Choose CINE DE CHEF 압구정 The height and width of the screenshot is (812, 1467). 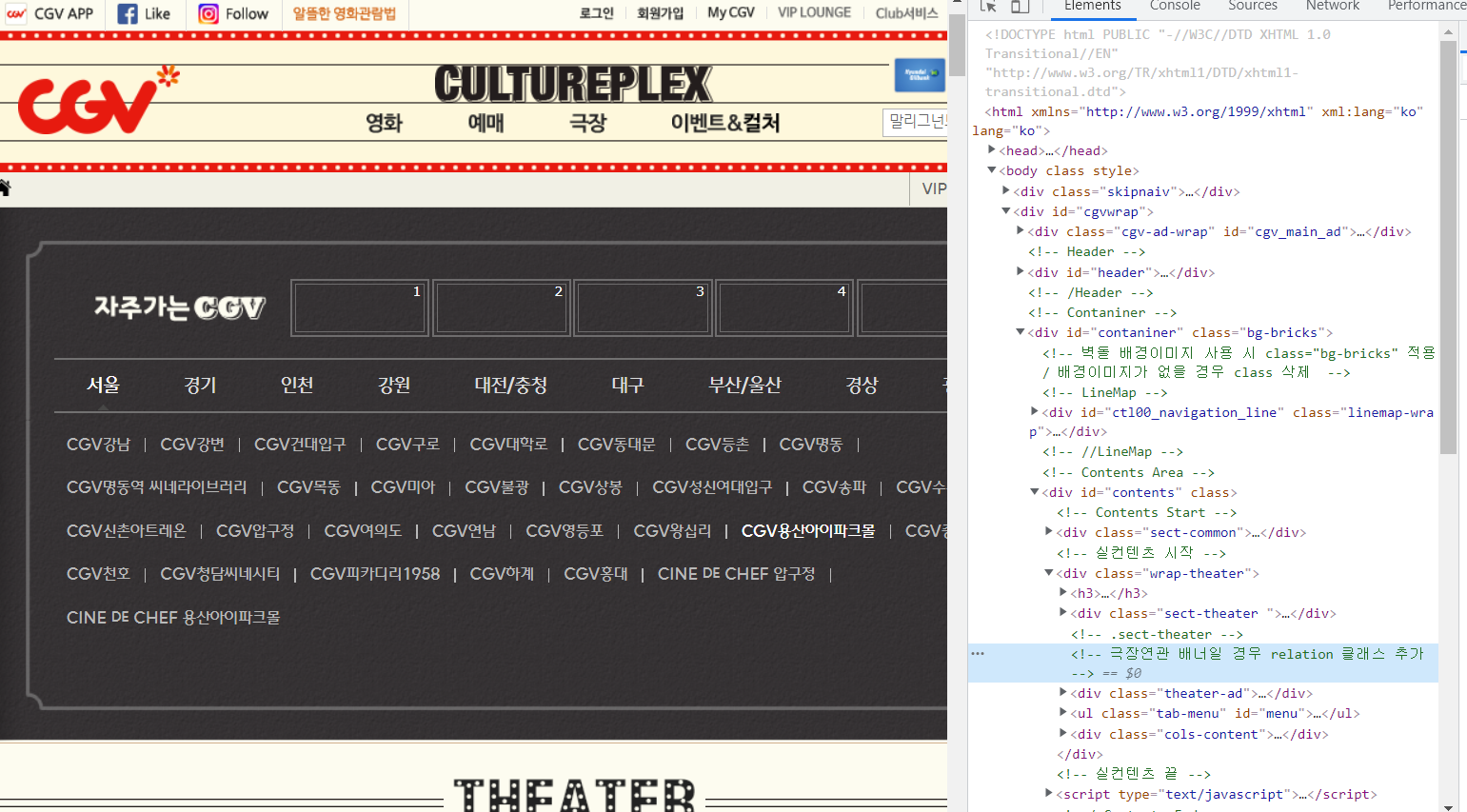pyautogui.click(x=737, y=574)
